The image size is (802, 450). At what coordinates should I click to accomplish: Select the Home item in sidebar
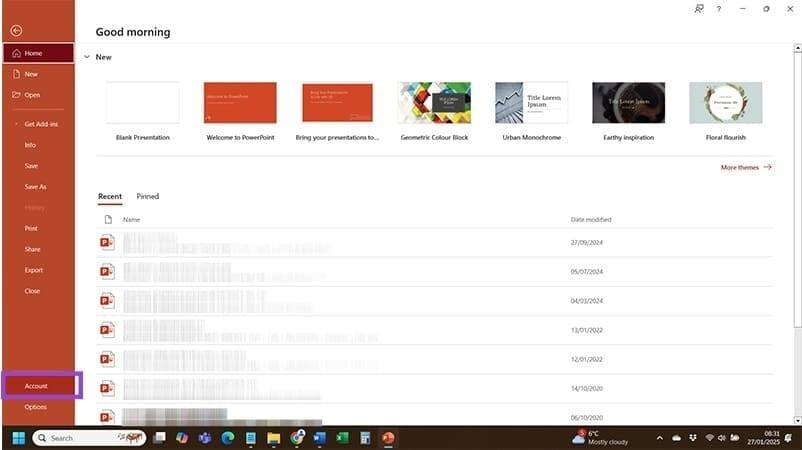pyautogui.click(x=38, y=53)
